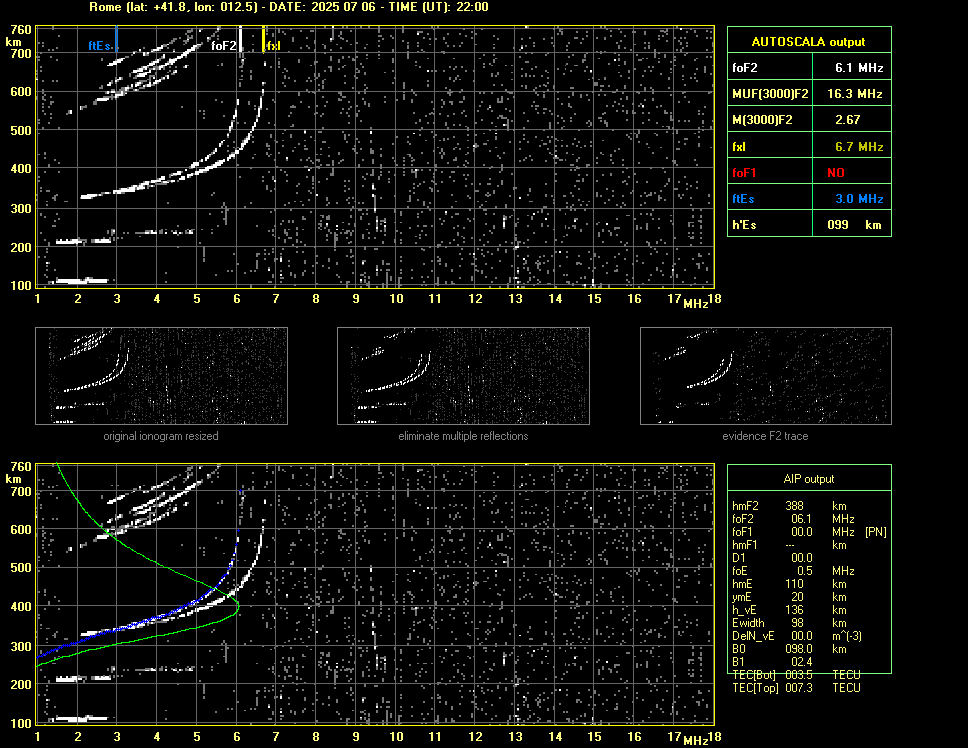Select the 099 km h'Es value

(854, 225)
